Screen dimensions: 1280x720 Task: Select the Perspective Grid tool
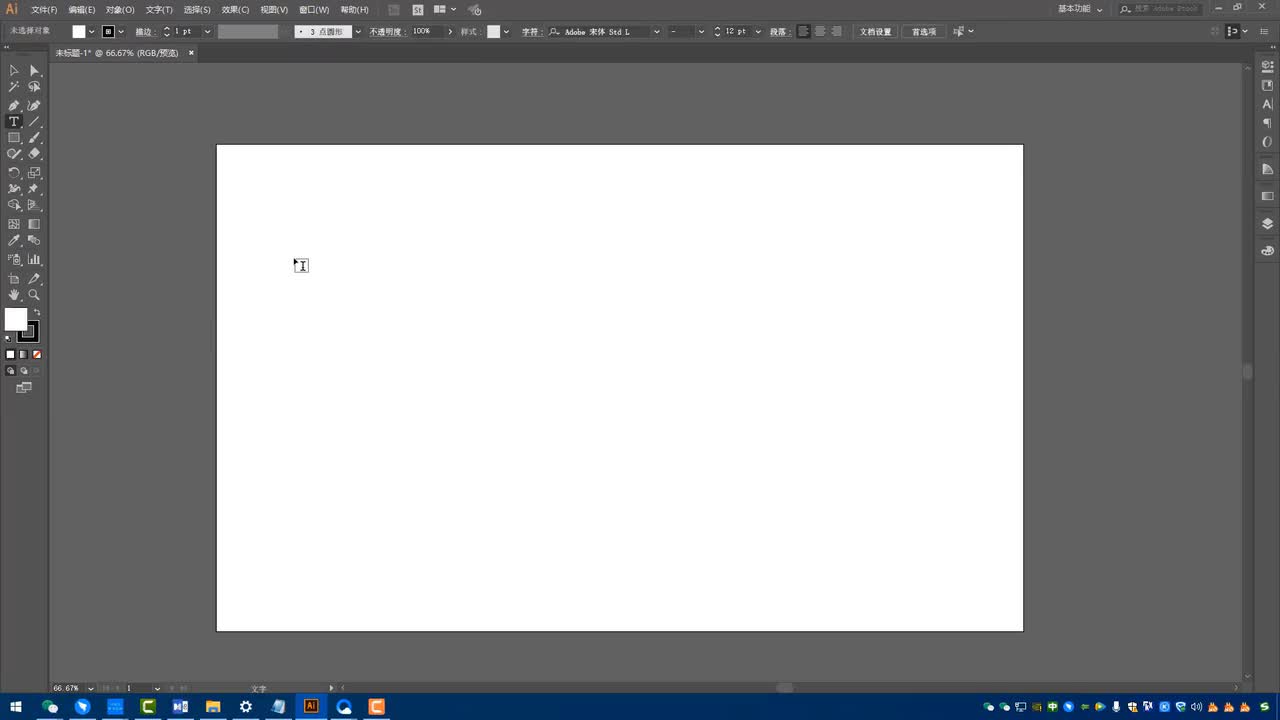(x=34, y=205)
